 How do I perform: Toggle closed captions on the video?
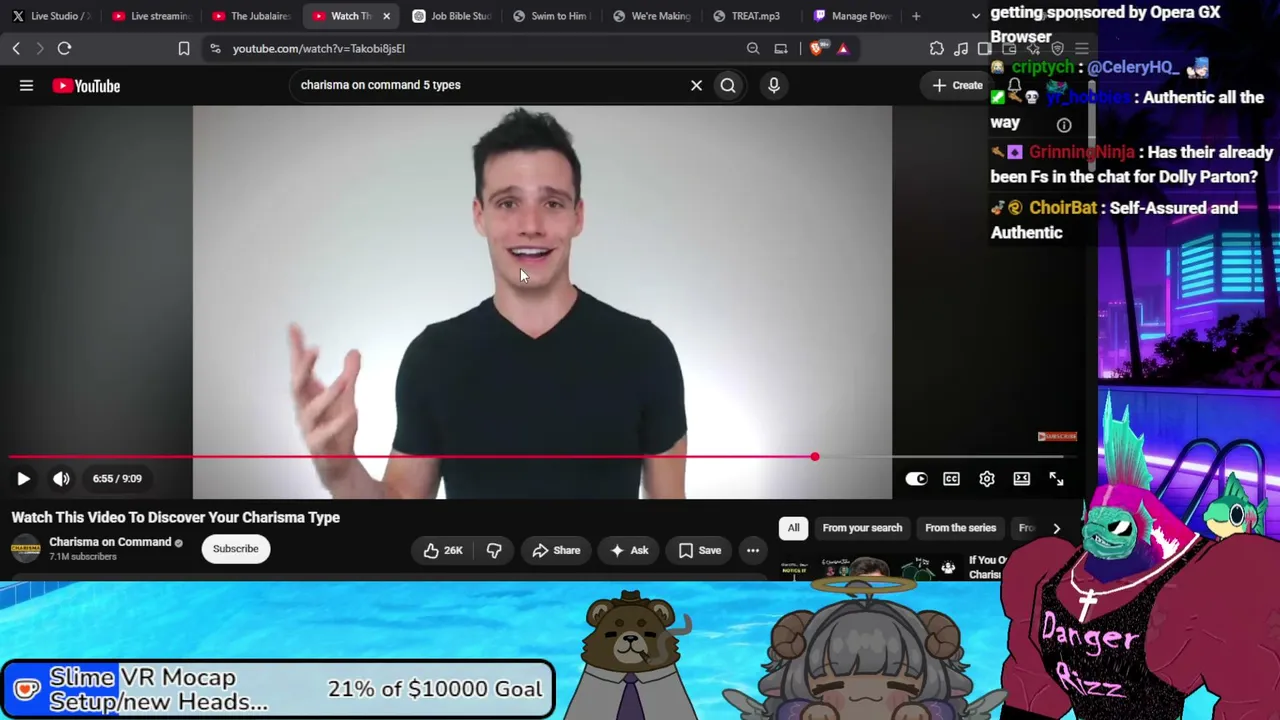coord(951,479)
